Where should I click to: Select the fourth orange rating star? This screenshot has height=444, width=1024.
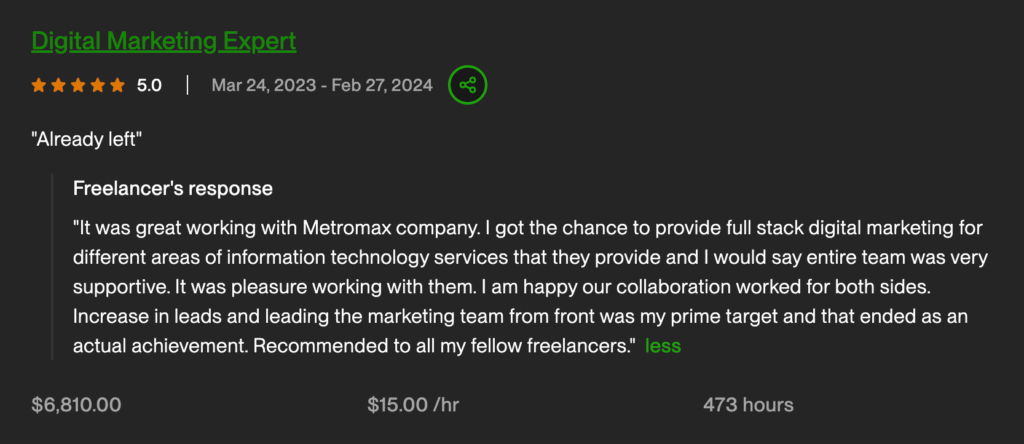tap(98, 86)
